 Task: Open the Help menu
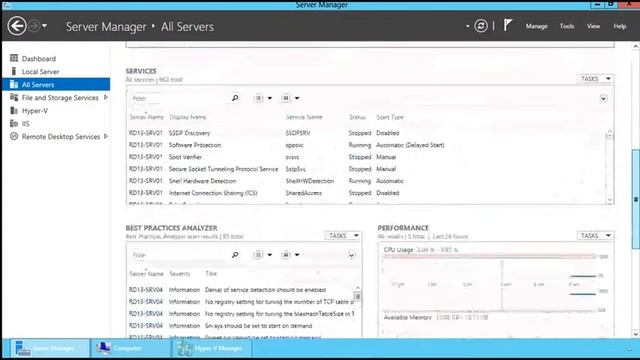[x=620, y=26]
